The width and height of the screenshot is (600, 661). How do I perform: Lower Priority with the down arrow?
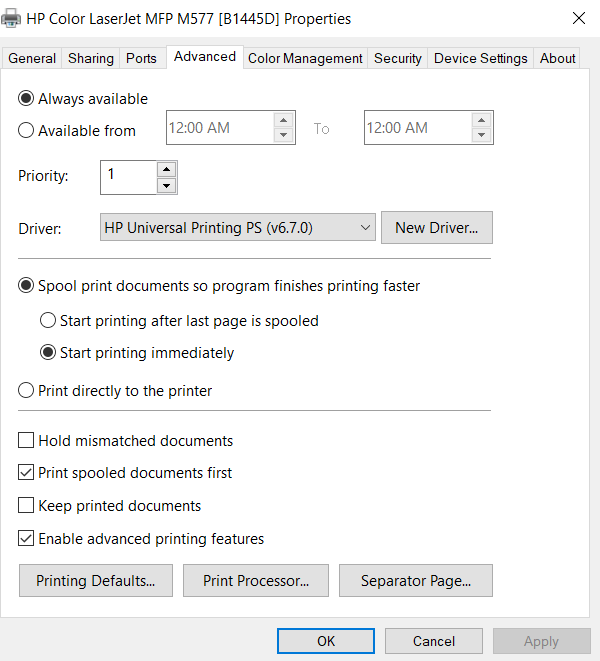pos(167,185)
